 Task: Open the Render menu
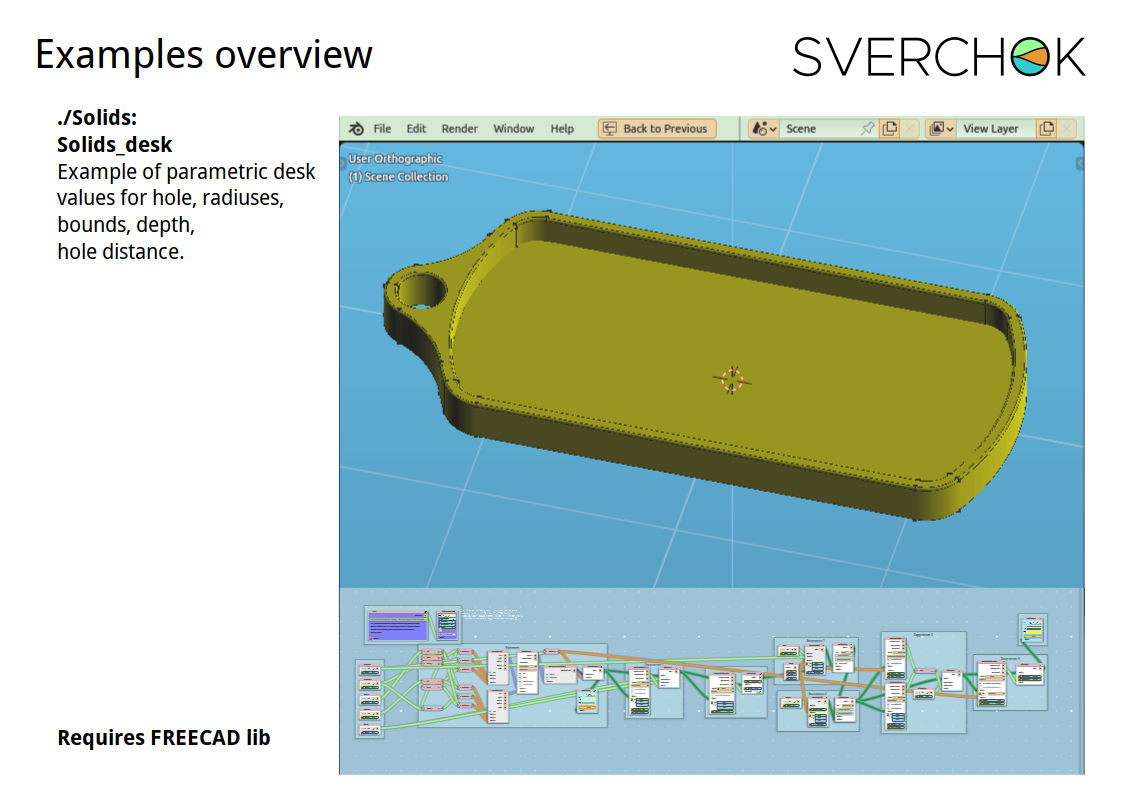pyautogui.click(x=459, y=129)
